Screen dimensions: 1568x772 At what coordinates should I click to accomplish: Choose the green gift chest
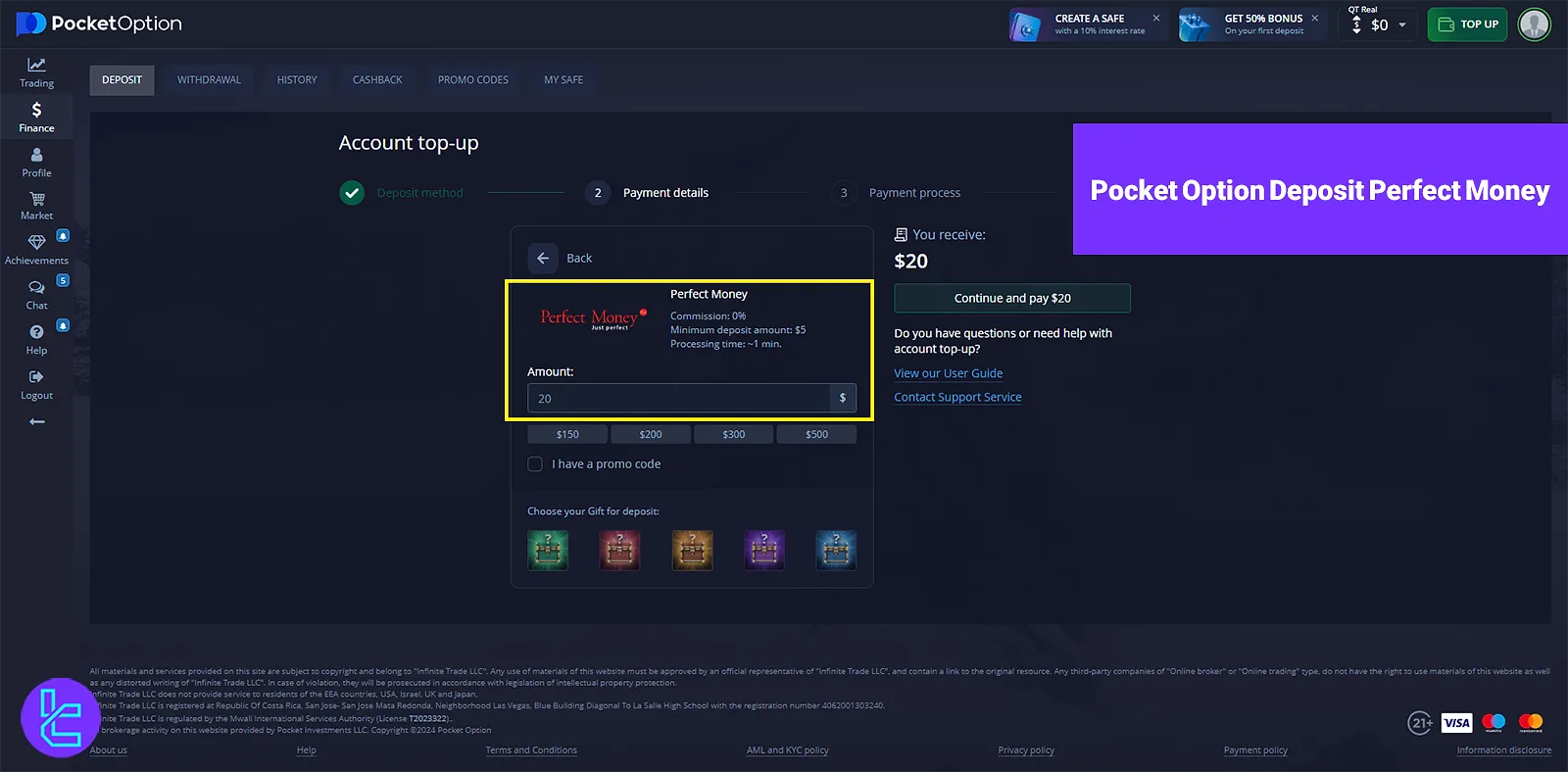click(x=548, y=550)
